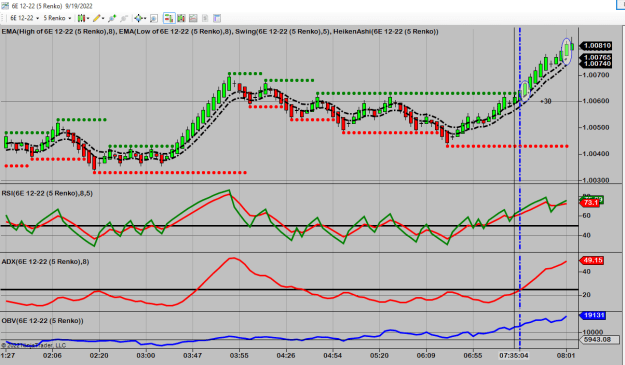Click the 03:55 time axis label

pyautogui.click(x=239, y=355)
